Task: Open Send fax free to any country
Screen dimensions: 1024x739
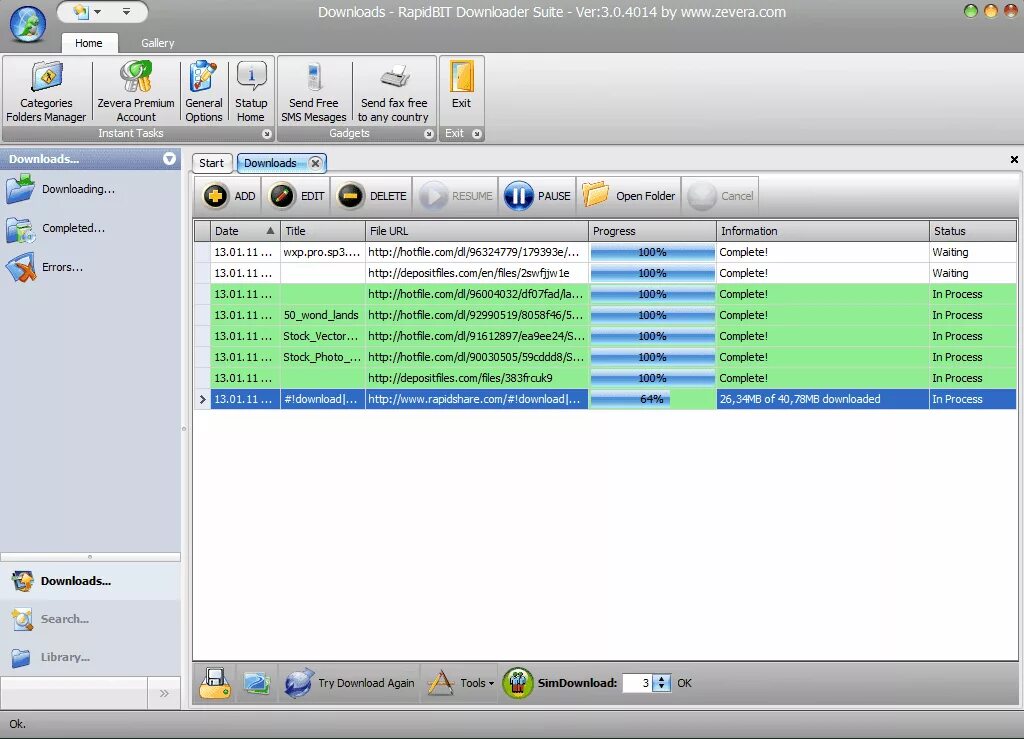Action: tap(394, 91)
